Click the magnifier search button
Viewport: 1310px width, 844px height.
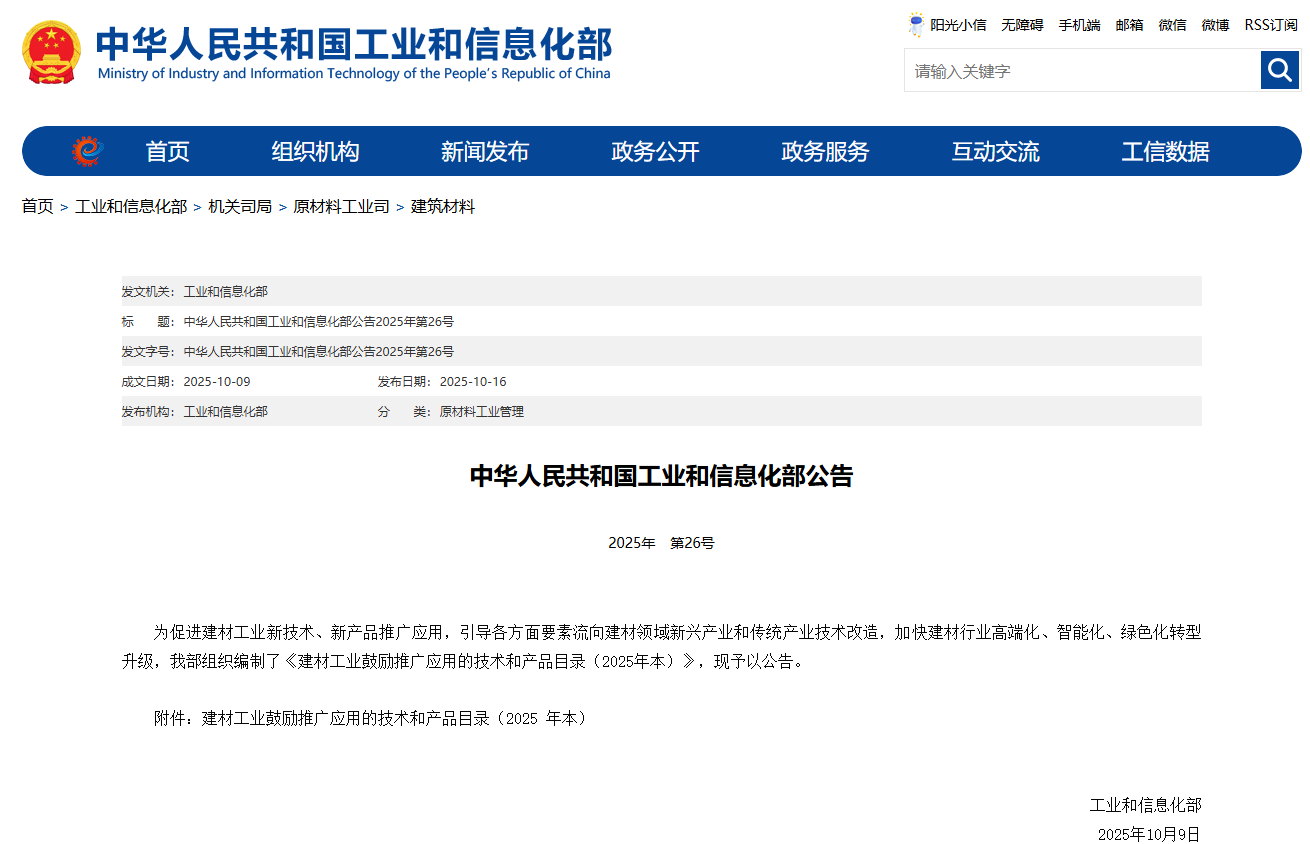[1279, 70]
